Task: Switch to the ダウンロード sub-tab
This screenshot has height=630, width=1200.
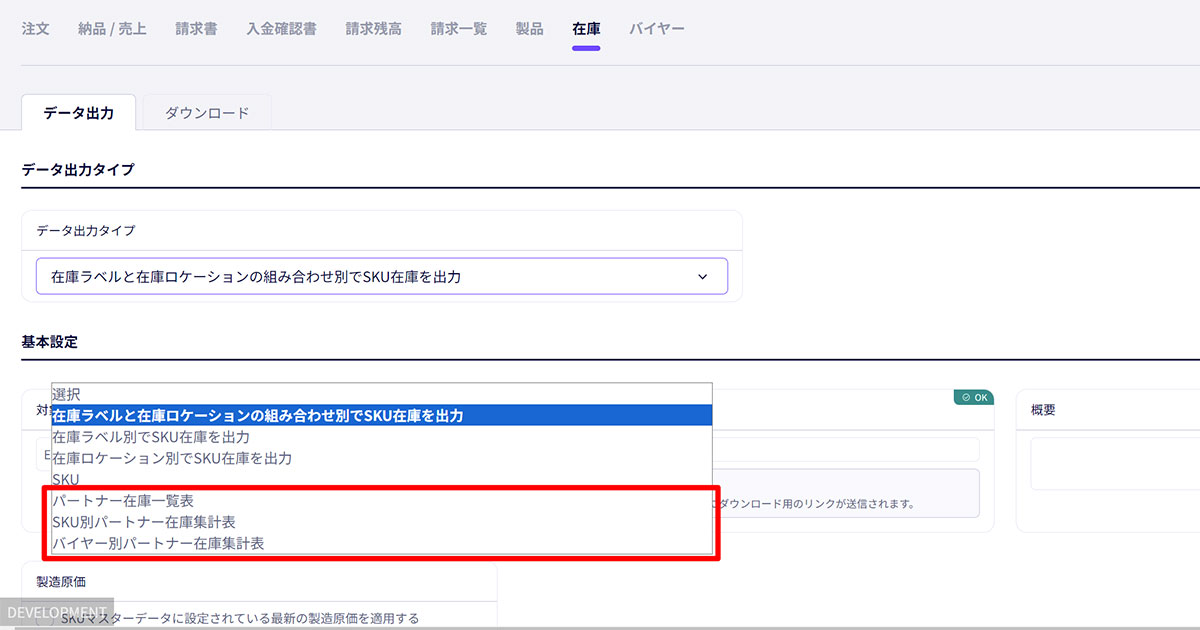Action: click(x=207, y=113)
